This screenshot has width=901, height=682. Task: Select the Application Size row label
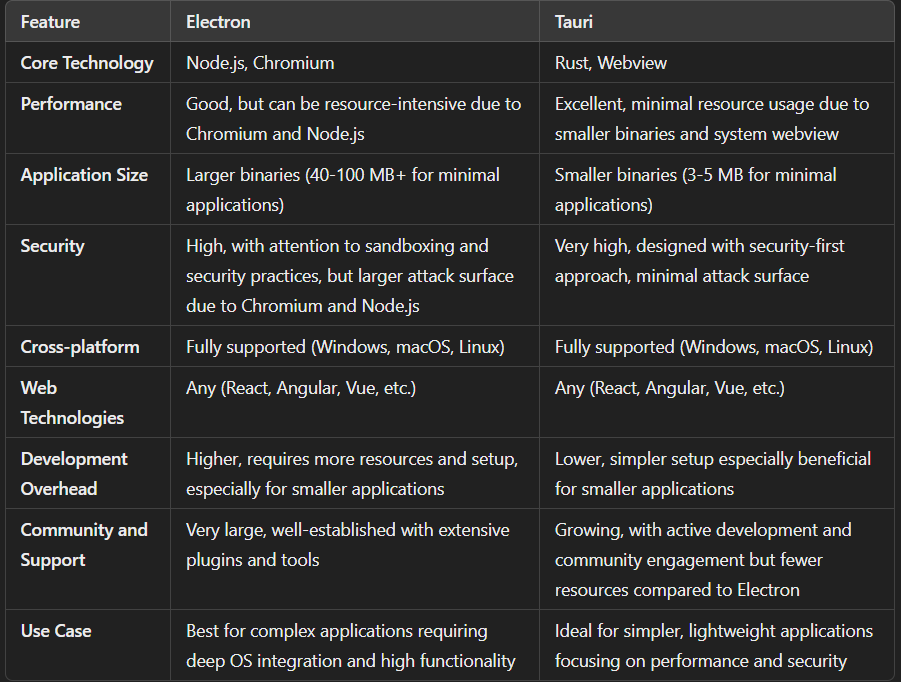[84, 175]
